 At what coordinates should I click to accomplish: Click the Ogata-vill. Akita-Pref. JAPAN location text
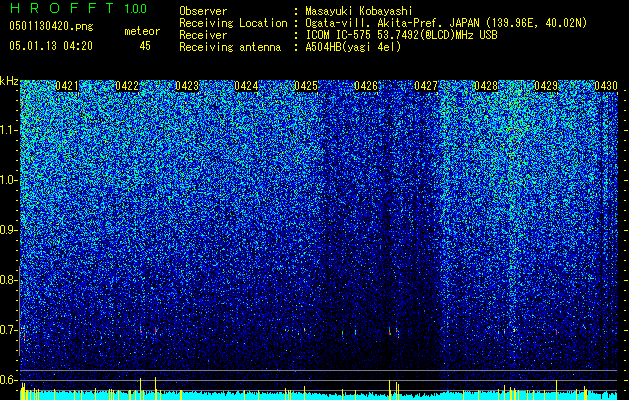[446, 23]
